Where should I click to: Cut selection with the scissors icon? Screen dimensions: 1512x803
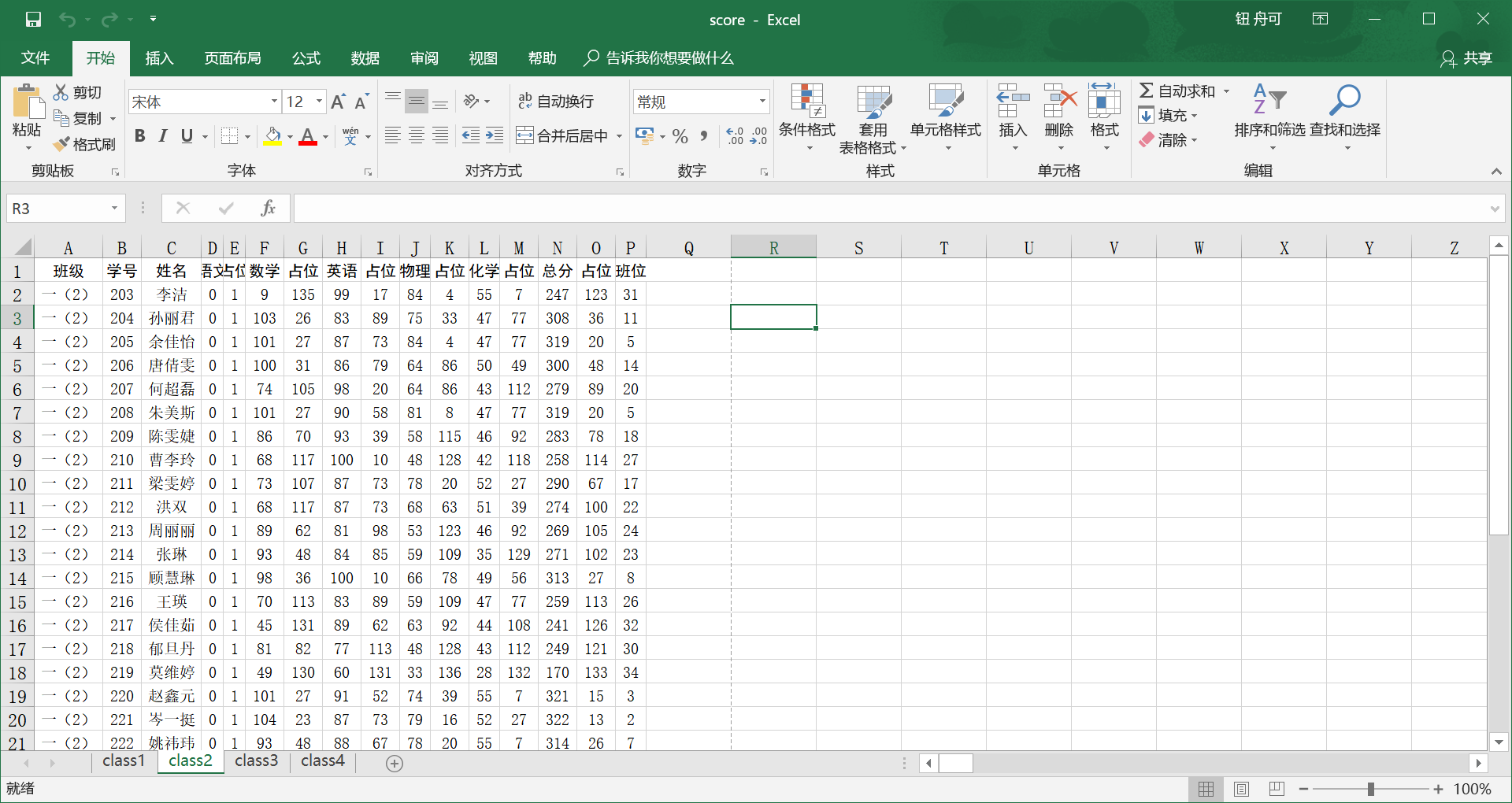61,92
